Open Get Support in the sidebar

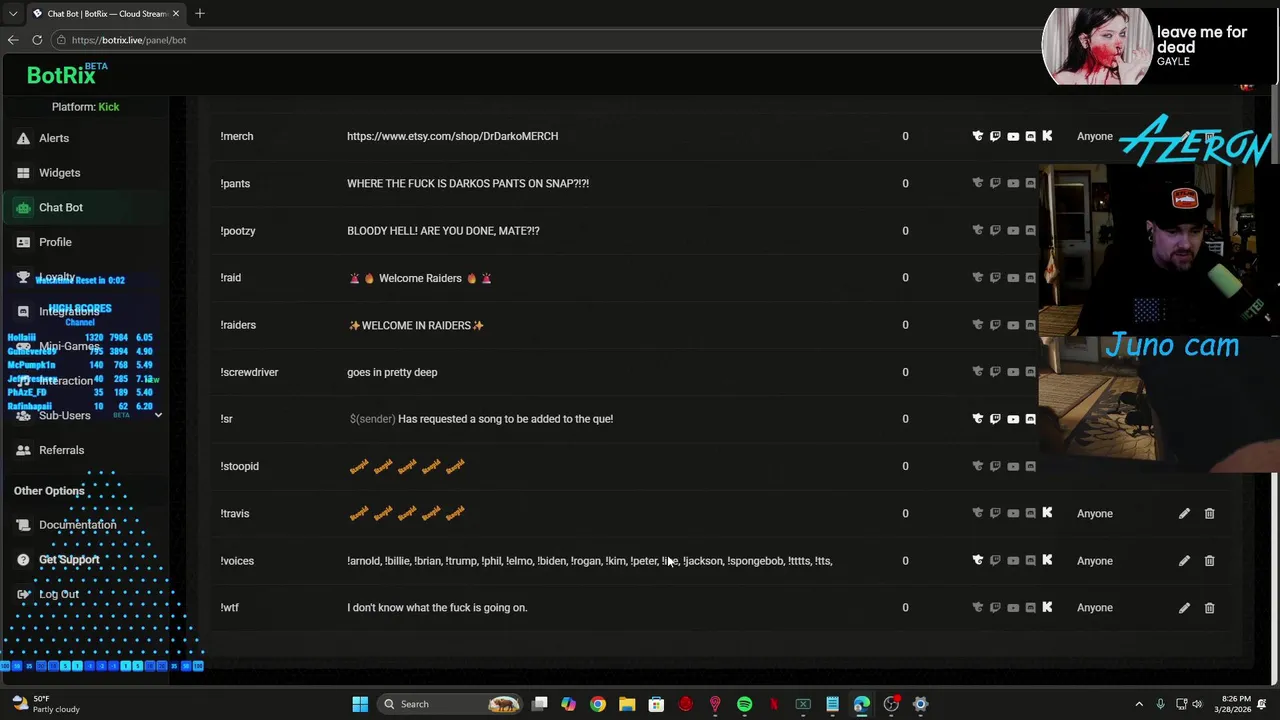click(x=68, y=560)
